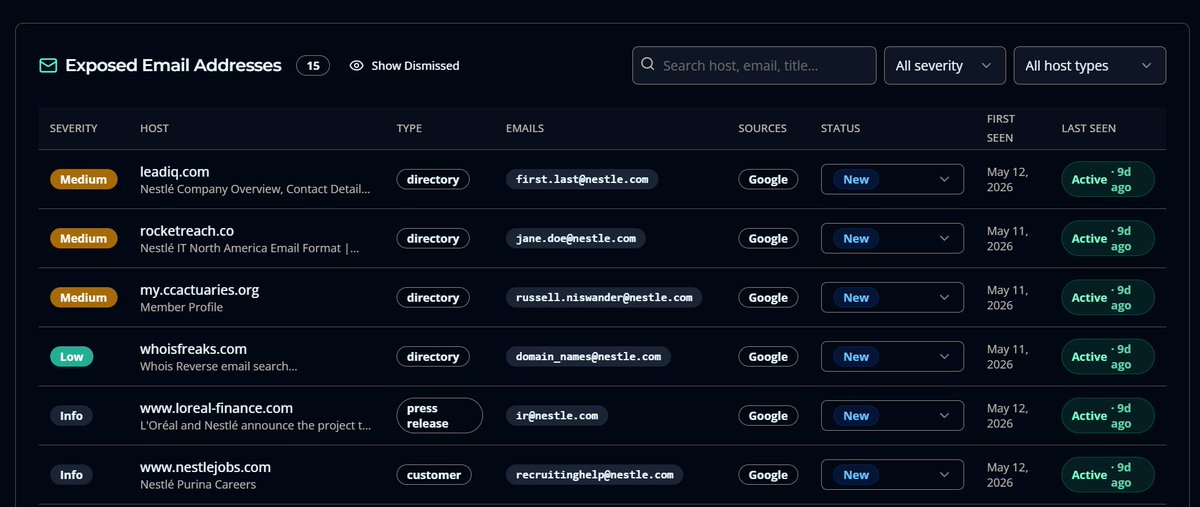Open the All host types dropdown

1089,65
